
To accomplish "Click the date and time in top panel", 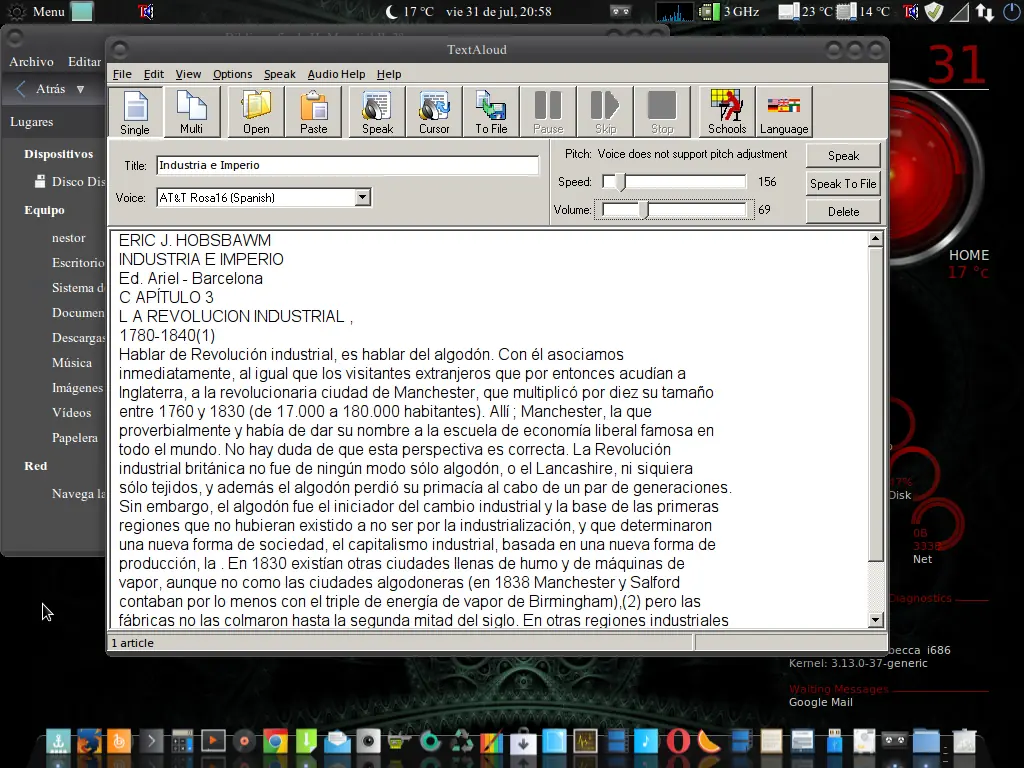I will pyautogui.click(x=498, y=11).
